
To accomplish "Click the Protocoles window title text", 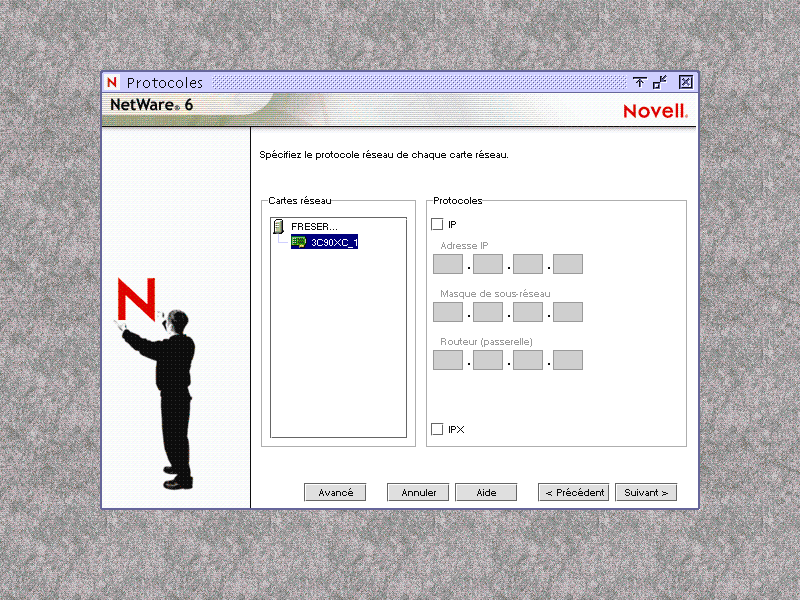I will coord(165,83).
